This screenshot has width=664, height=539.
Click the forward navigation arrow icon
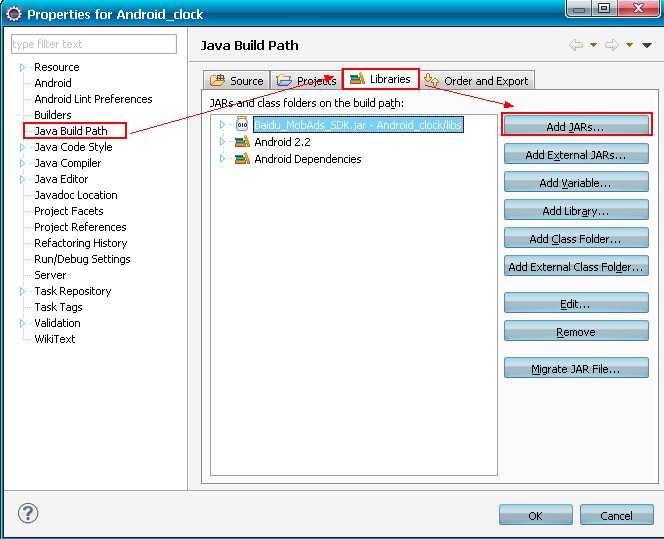point(612,44)
